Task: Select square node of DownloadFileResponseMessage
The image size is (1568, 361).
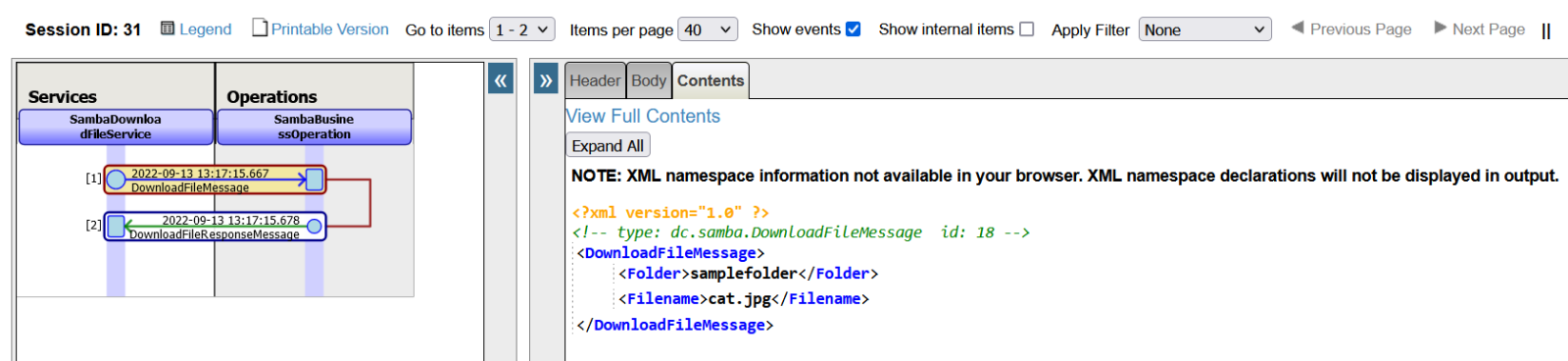Action: click(x=116, y=227)
